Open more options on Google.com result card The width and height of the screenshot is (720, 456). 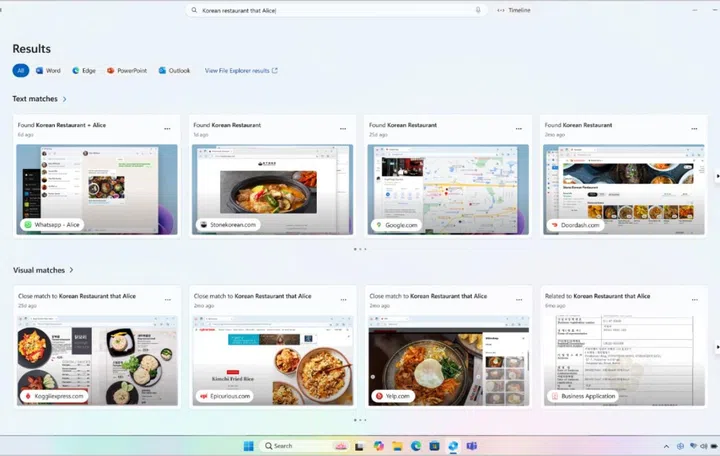pyautogui.click(x=518, y=129)
